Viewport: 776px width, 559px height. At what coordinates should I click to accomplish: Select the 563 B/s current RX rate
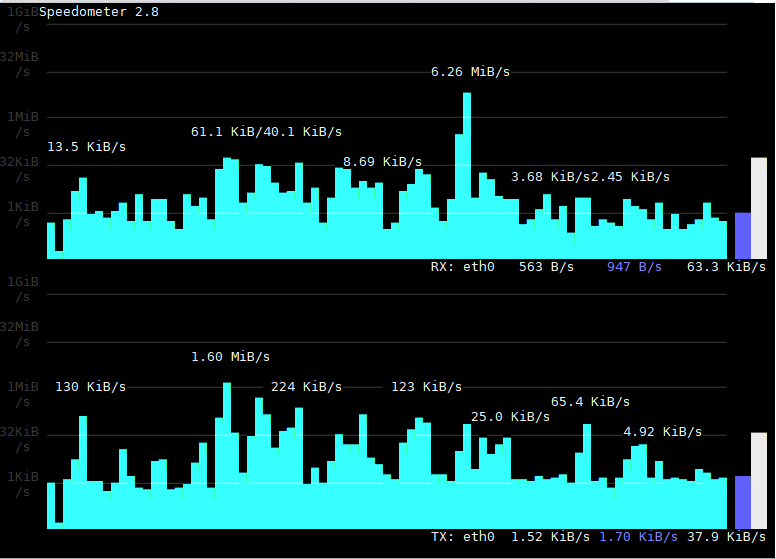click(546, 267)
